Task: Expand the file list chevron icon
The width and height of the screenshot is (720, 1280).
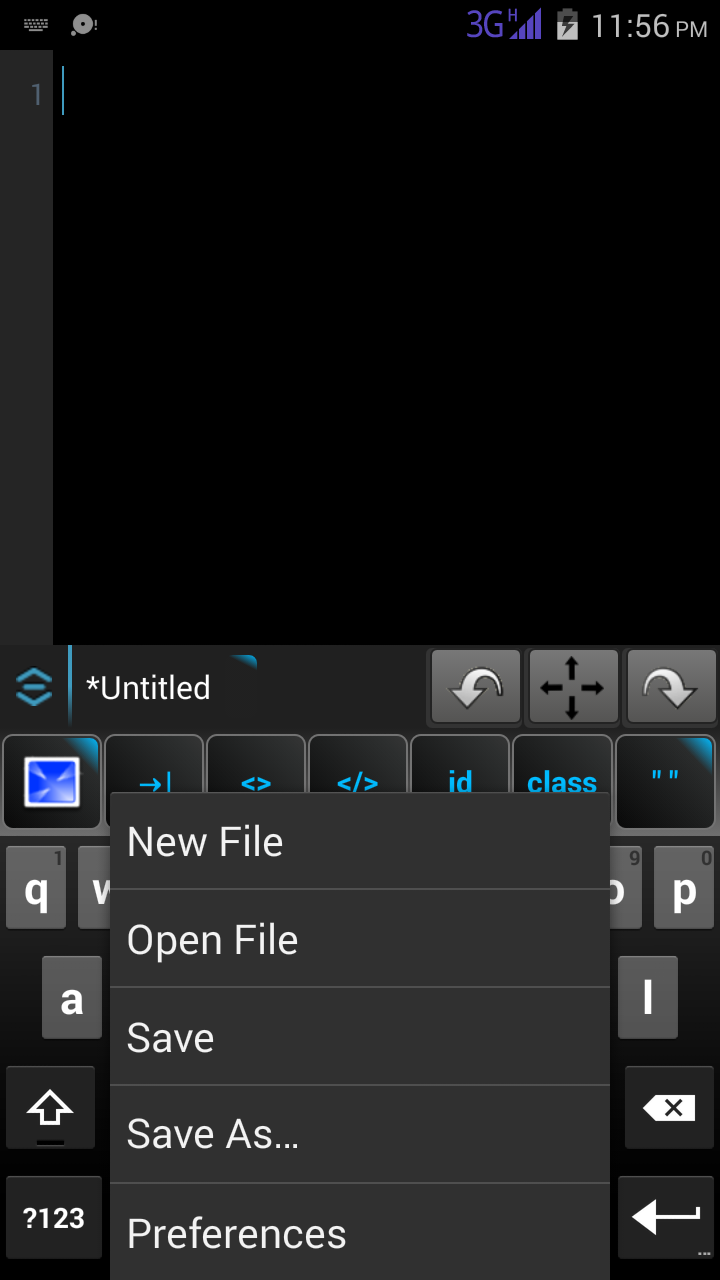Action: (33, 687)
